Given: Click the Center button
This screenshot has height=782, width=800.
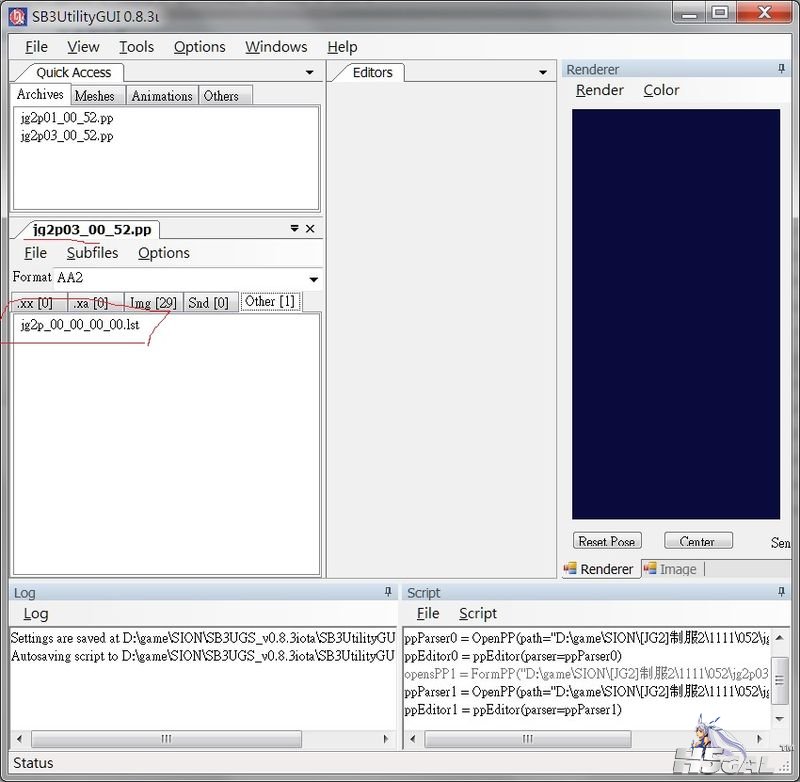Looking at the screenshot, I should (697, 541).
